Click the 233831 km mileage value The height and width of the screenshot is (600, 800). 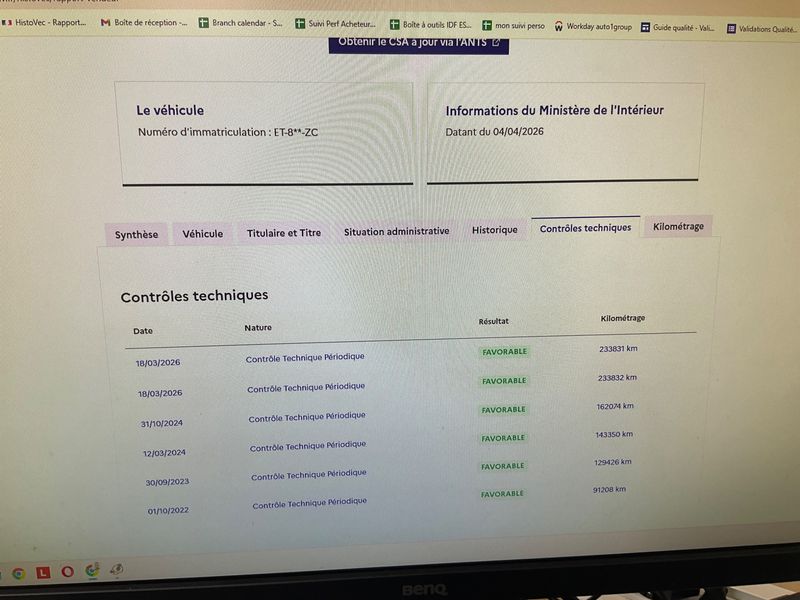618,348
